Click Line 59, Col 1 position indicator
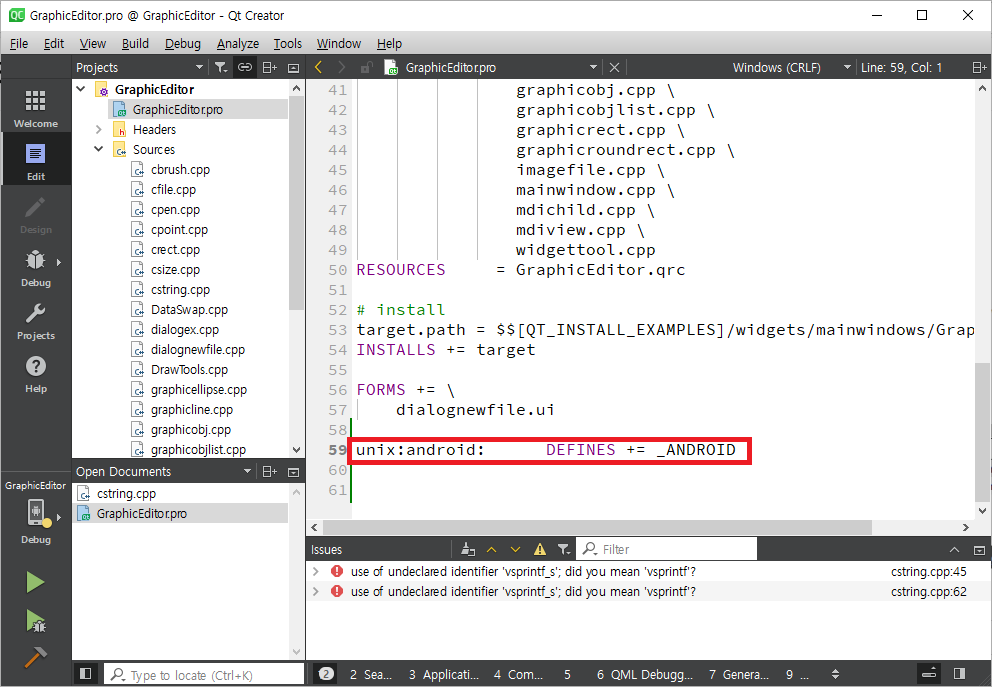Image resolution: width=992 pixels, height=687 pixels. tap(902, 67)
